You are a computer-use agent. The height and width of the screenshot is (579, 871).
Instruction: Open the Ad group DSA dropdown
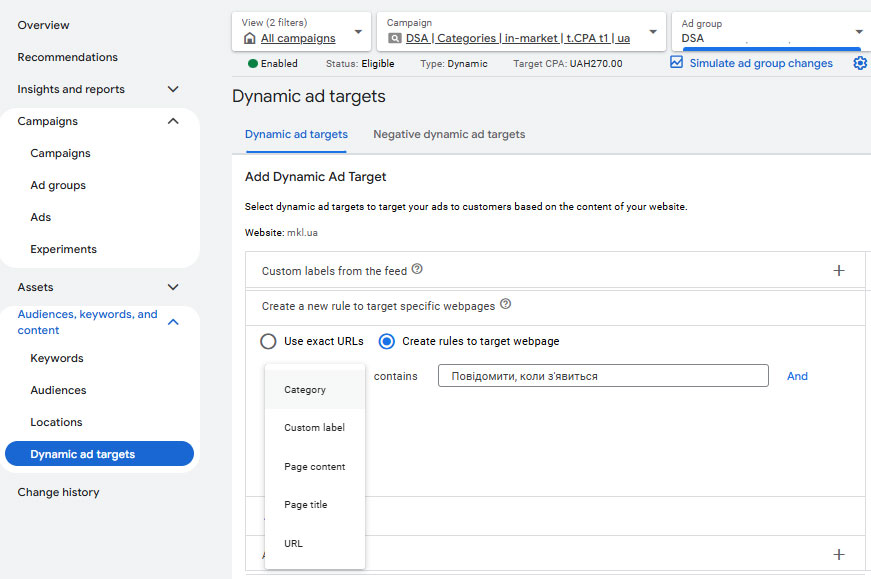[858, 31]
